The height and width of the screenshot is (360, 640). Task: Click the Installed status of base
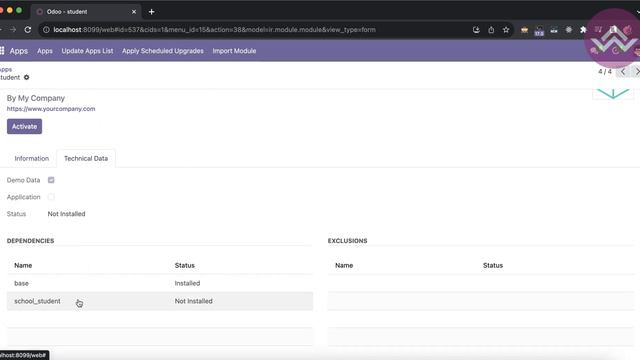[x=187, y=283]
